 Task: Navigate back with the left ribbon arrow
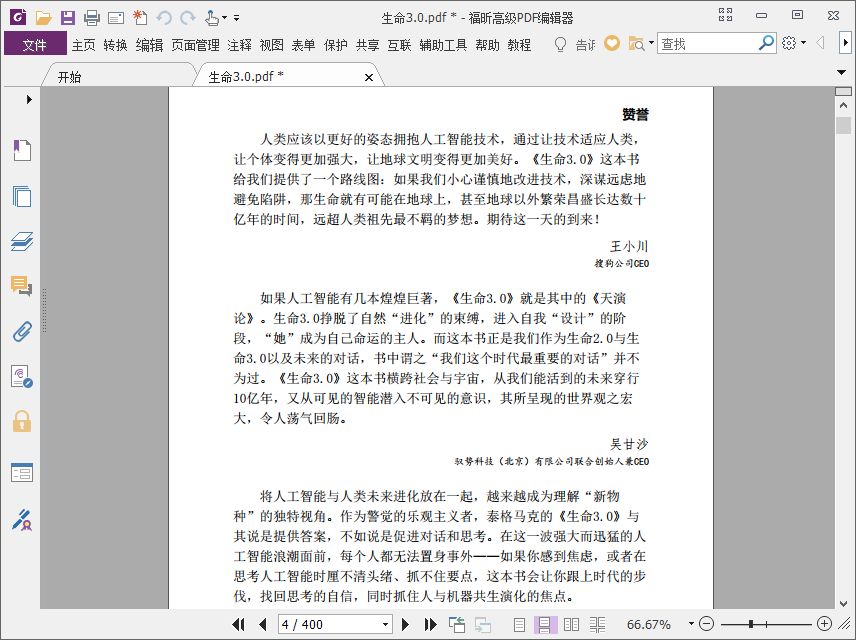coord(820,43)
